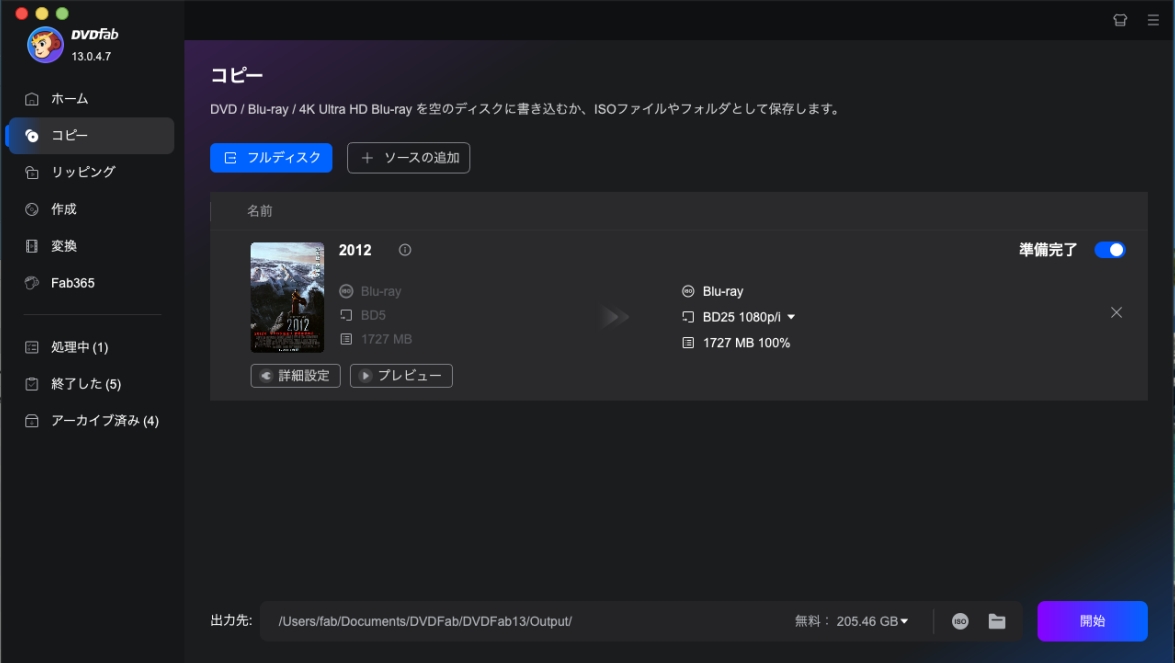Click the DVDFab mascot logo

click(x=45, y=45)
